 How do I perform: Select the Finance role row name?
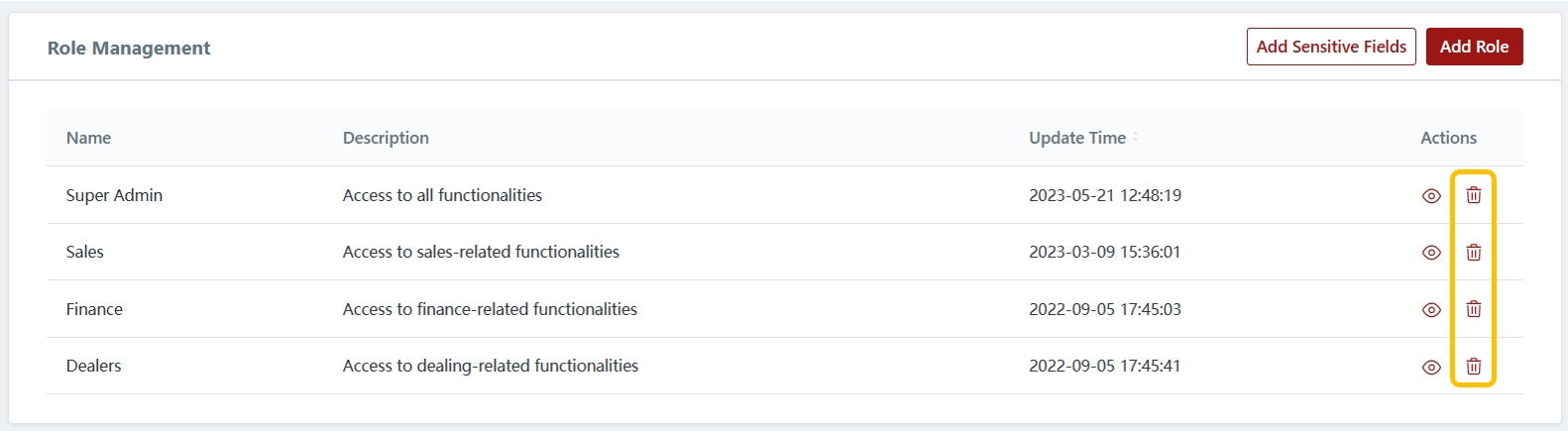click(94, 309)
